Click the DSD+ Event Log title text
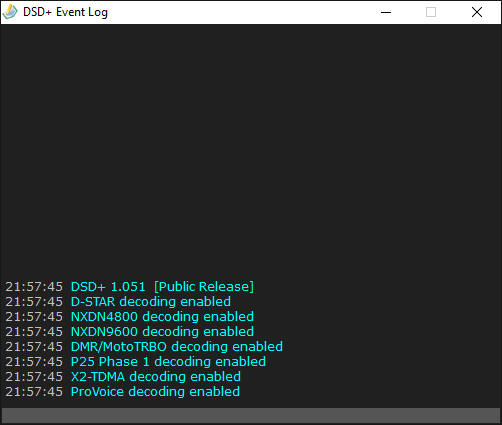The width and height of the screenshot is (502, 425). tap(65, 12)
